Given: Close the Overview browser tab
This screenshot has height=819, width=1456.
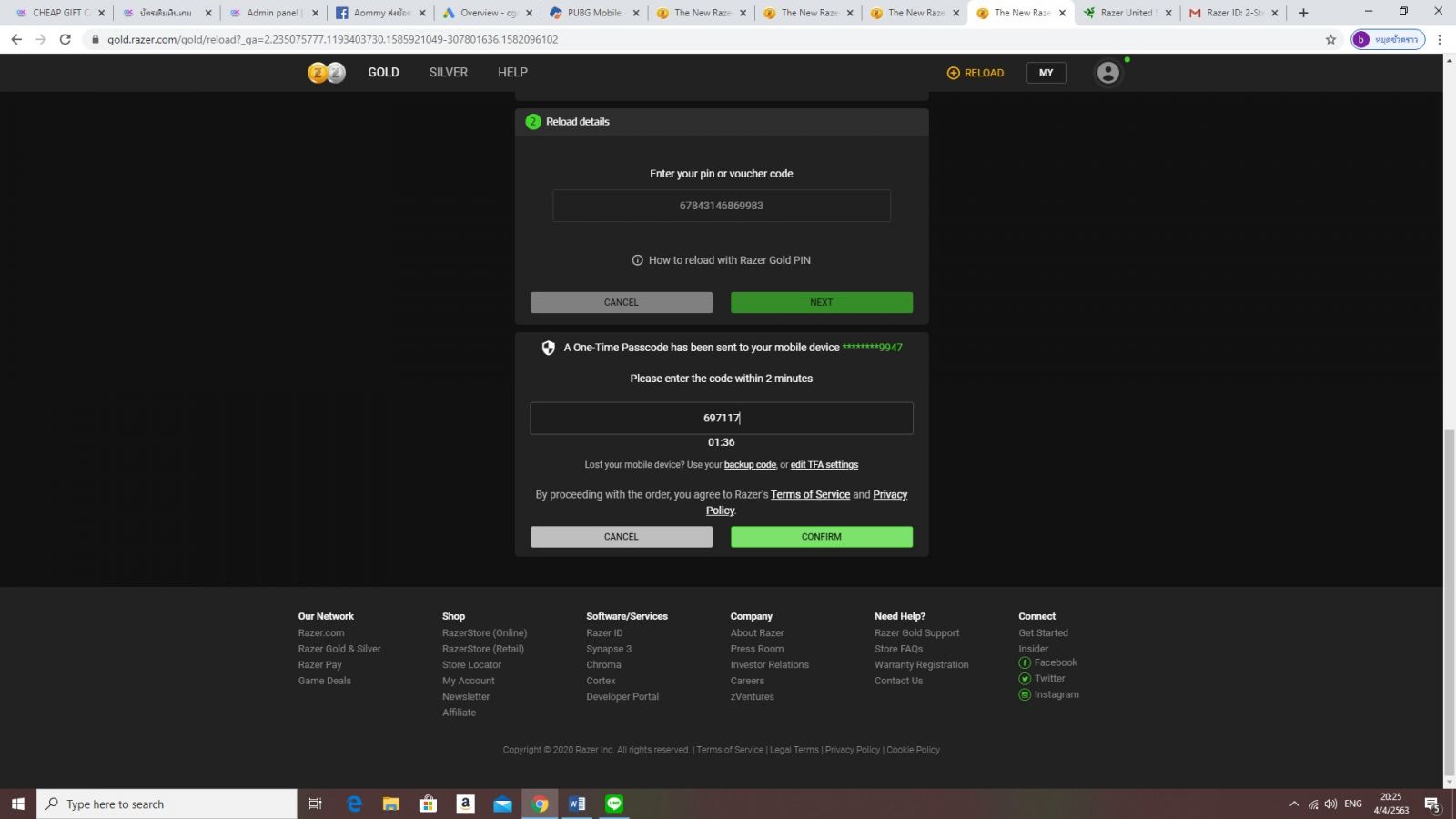Looking at the screenshot, I should click(529, 13).
